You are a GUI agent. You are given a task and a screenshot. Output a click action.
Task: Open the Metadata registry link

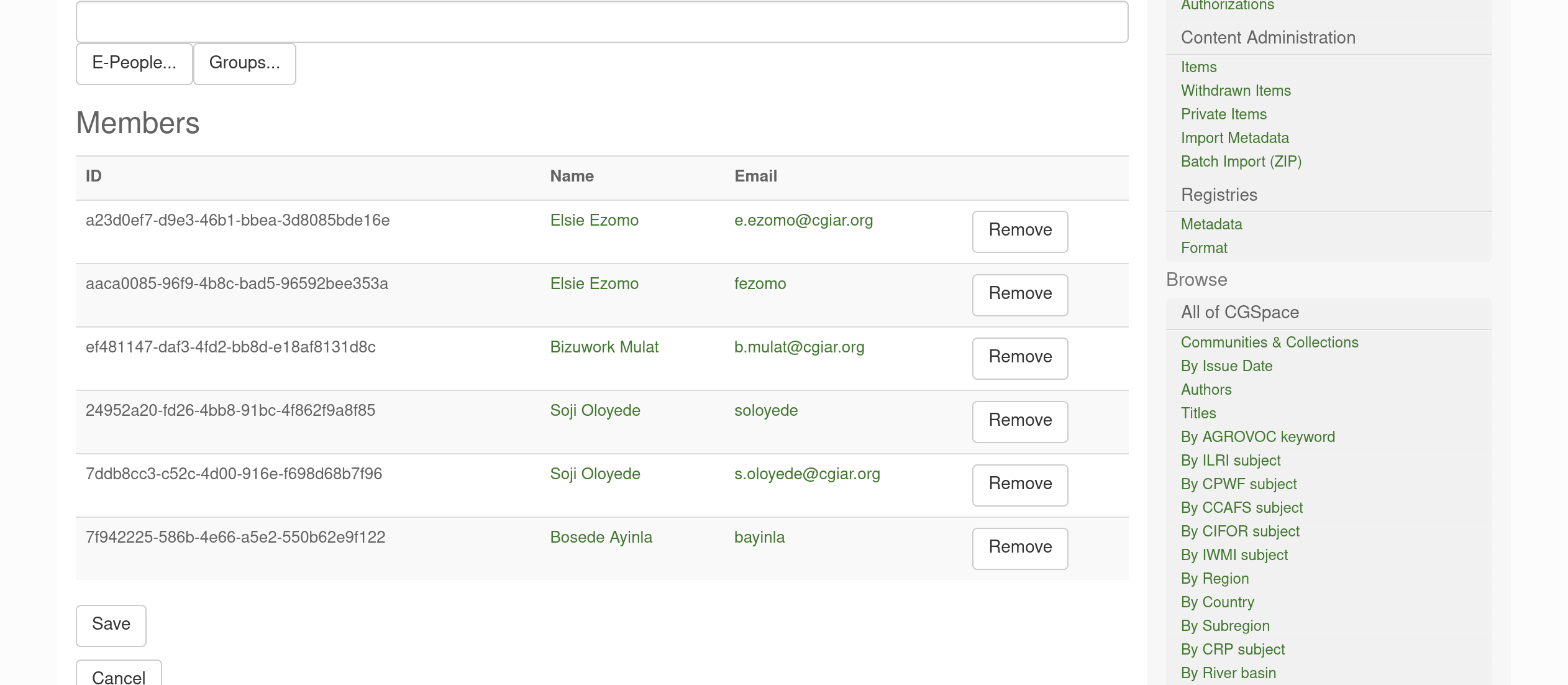click(1211, 224)
